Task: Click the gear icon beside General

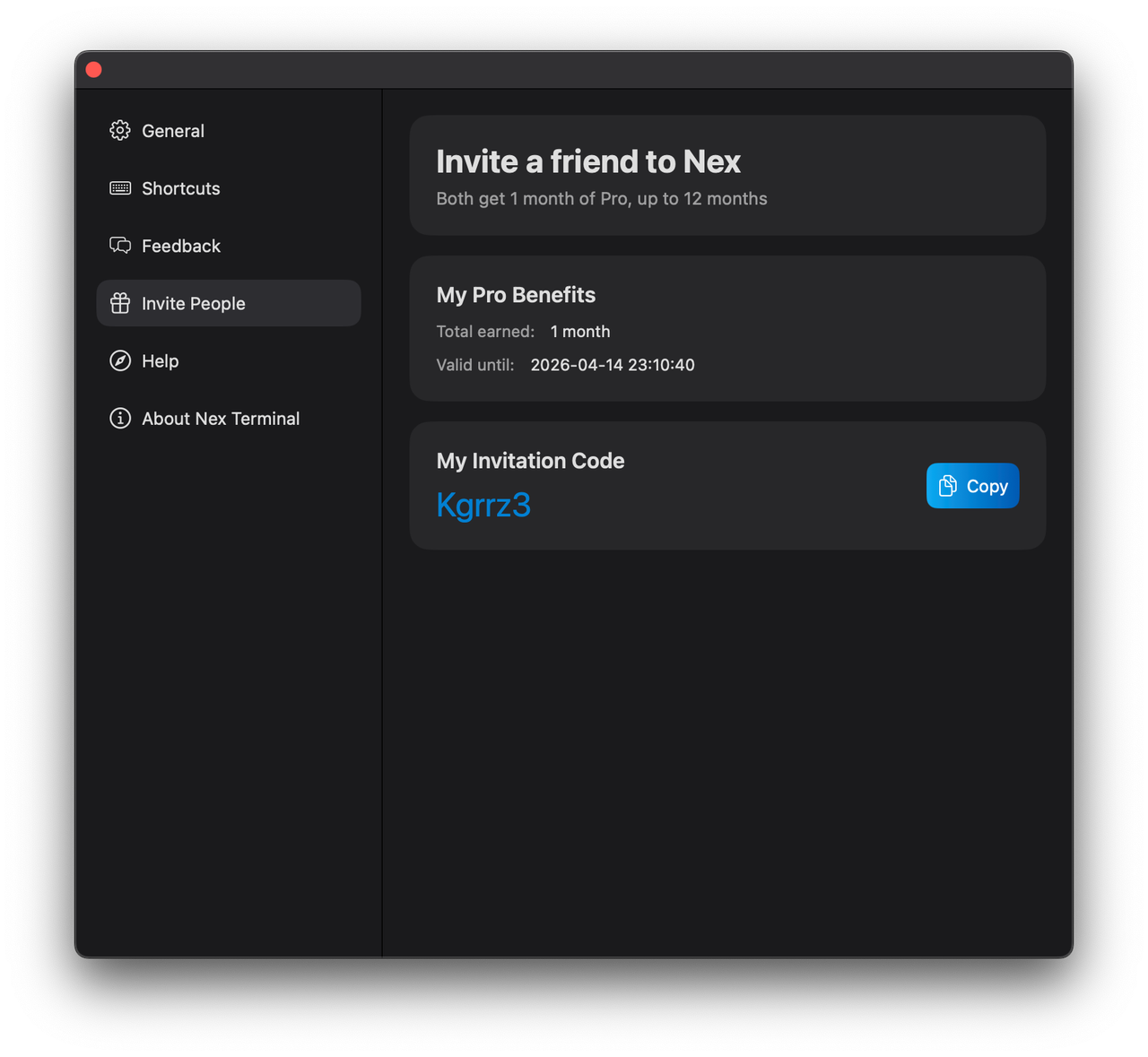Action: click(x=120, y=131)
